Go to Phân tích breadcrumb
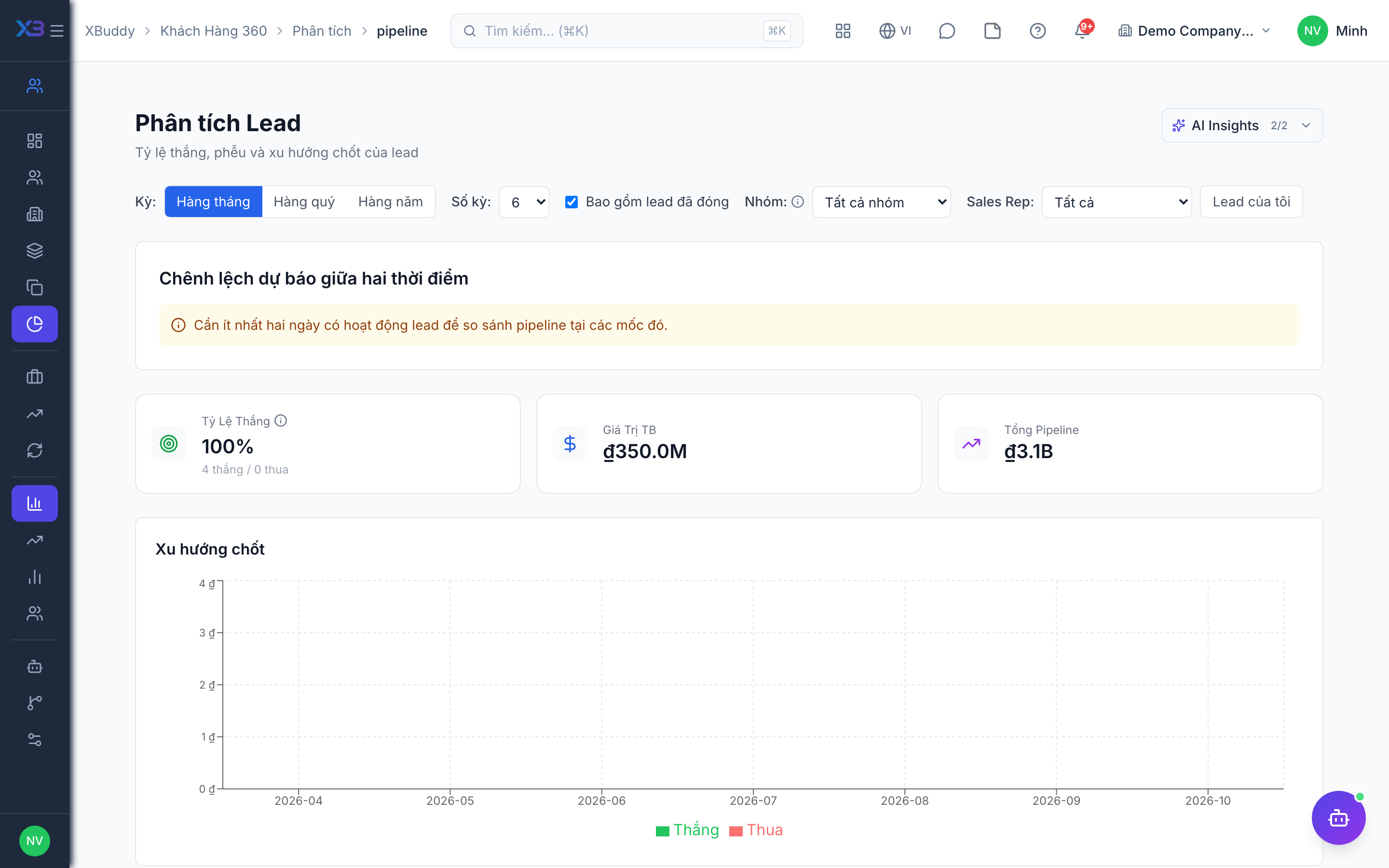 [x=321, y=30]
